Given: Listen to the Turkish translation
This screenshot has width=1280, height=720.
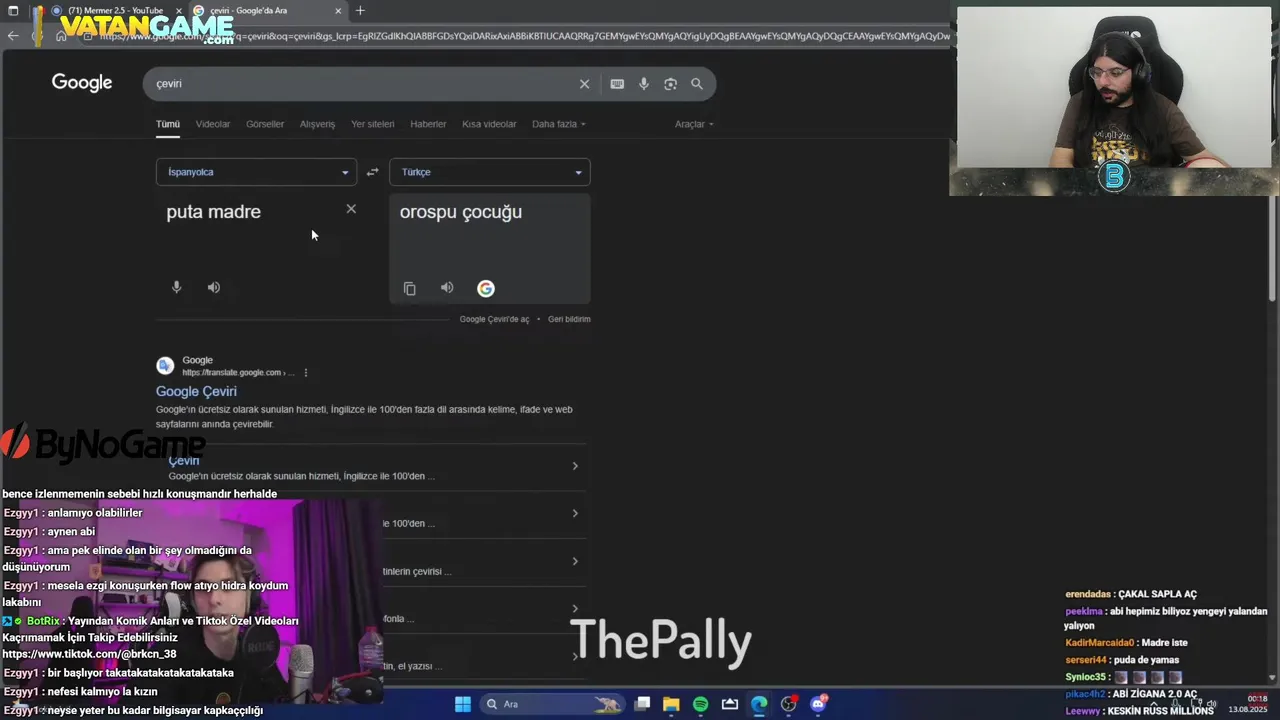Looking at the screenshot, I should [x=447, y=288].
